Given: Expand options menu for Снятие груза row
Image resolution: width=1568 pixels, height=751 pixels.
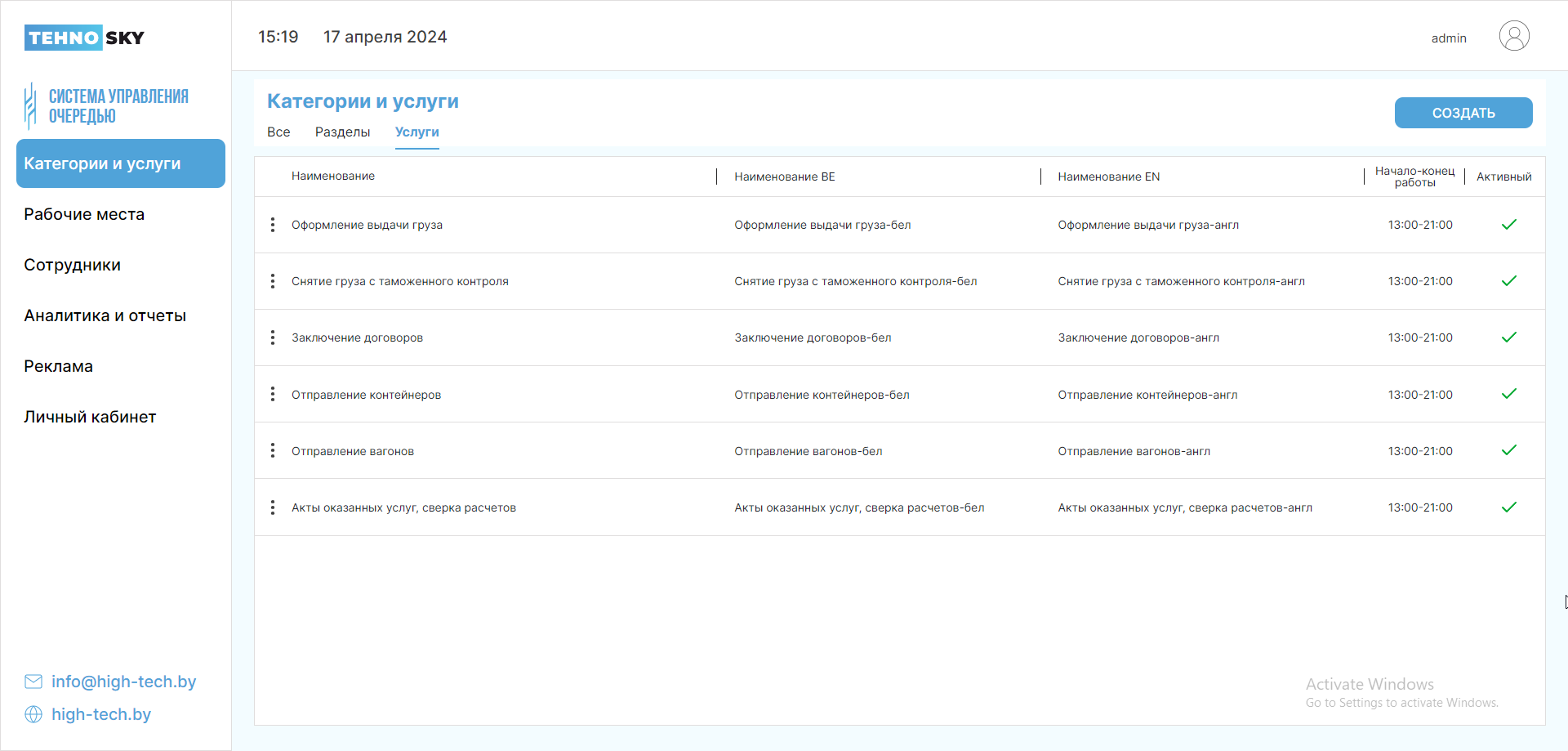Looking at the screenshot, I should pyautogui.click(x=273, y=281).
